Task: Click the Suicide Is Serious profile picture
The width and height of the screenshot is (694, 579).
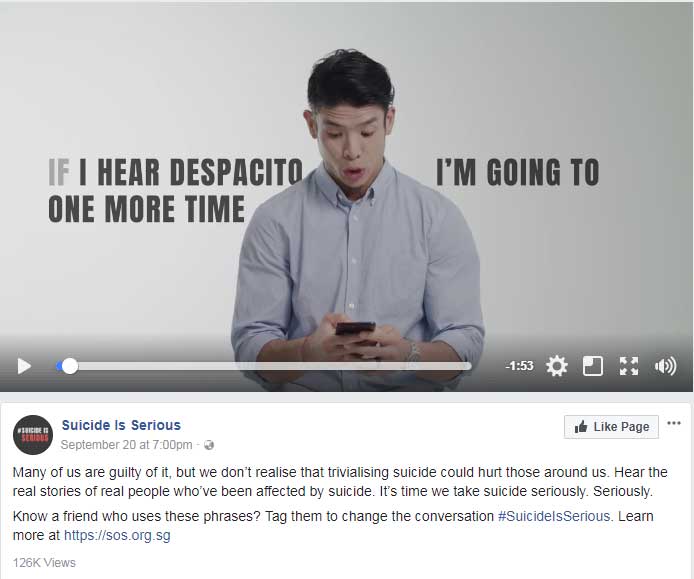Action: 33,435
